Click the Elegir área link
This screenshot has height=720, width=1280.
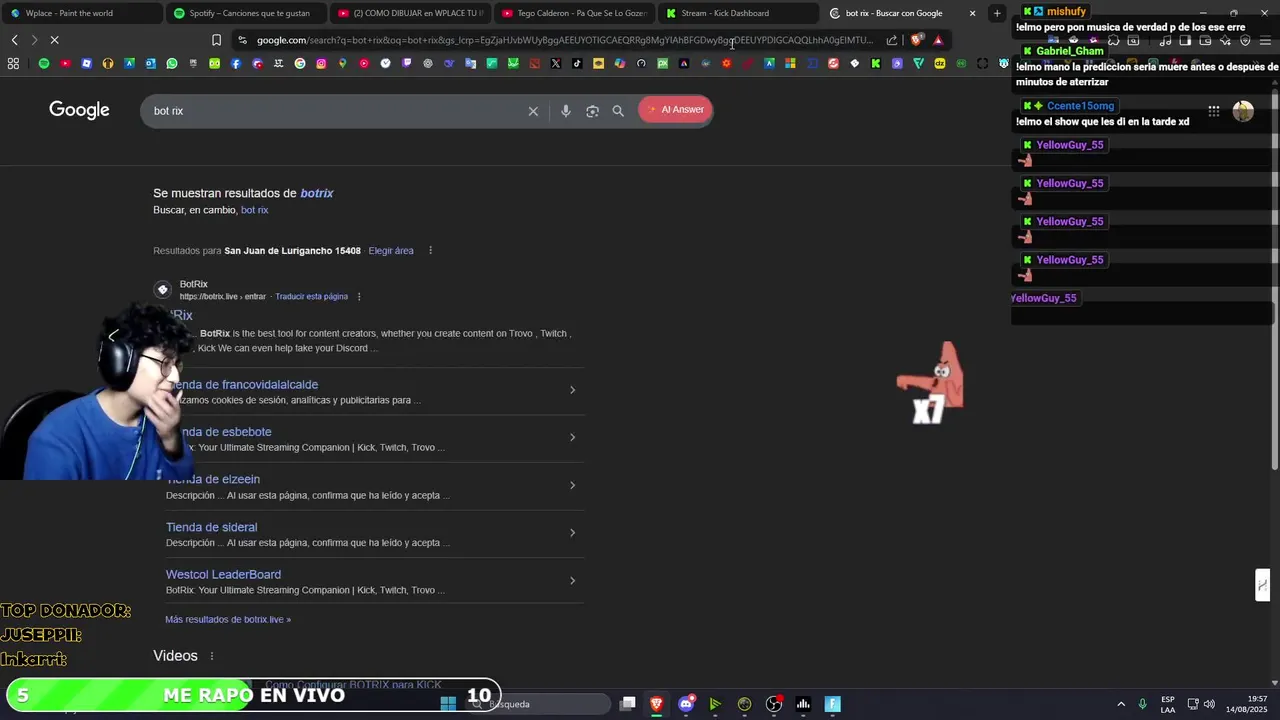[x=391, y=251]
